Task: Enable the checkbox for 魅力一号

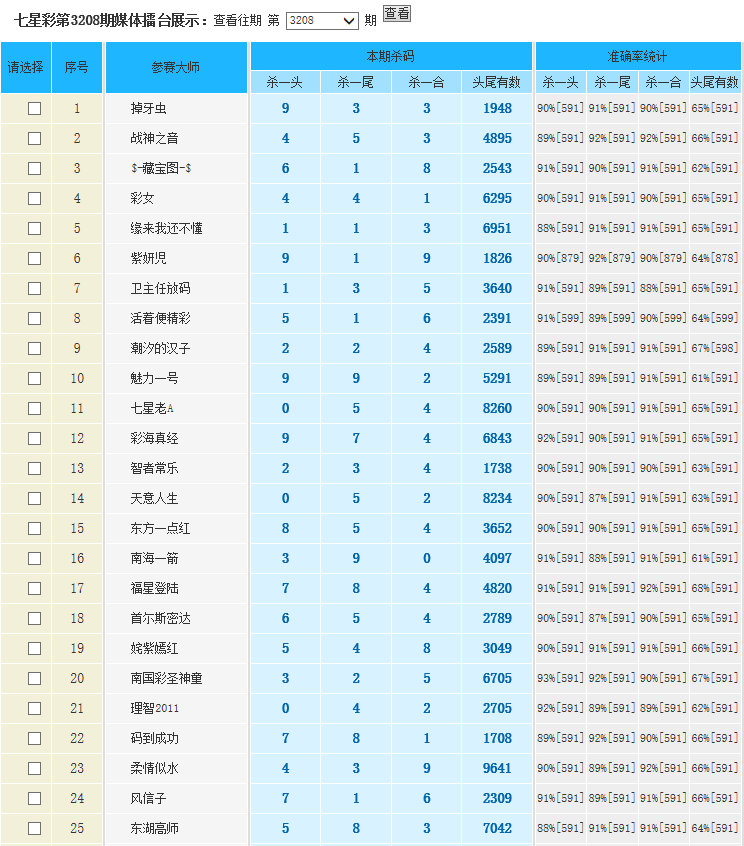Action: click(34, 379)
